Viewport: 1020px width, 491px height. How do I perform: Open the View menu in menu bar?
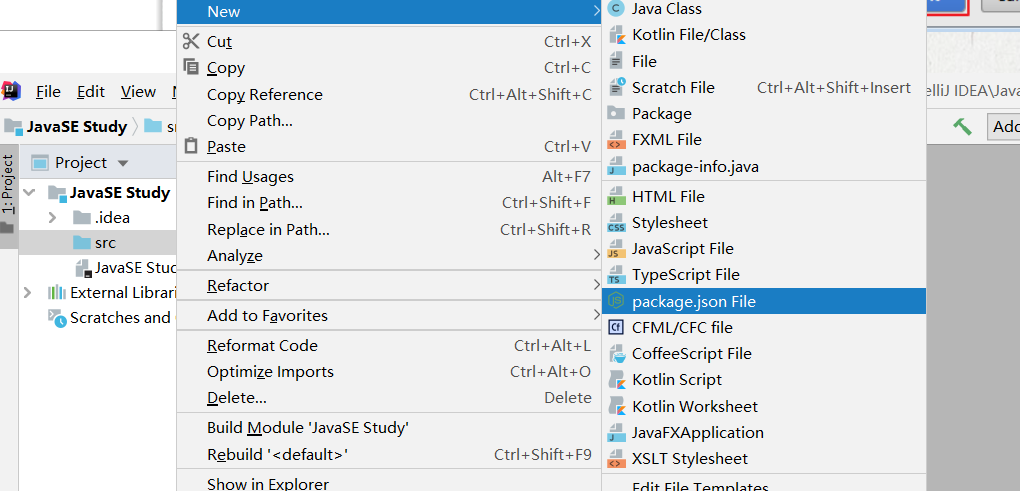point(138,92)
